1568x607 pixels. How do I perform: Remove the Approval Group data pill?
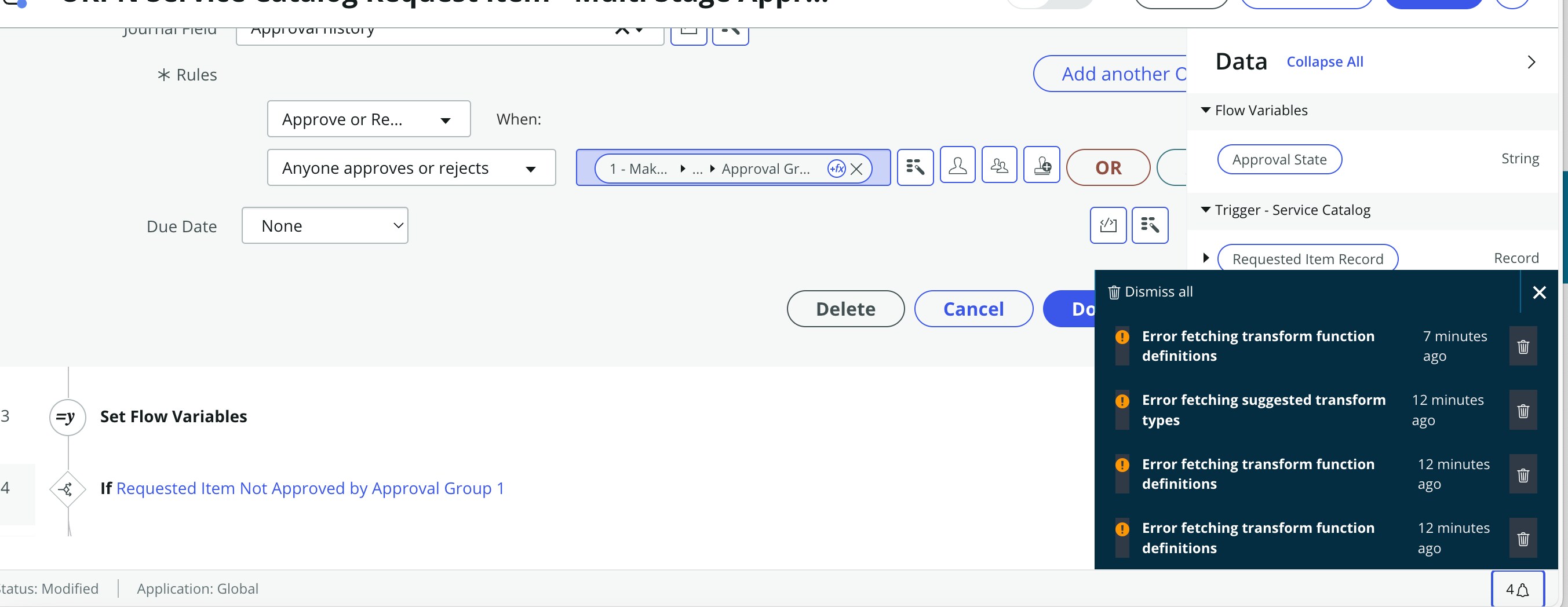pyautogui.click(x=857, y=169)
